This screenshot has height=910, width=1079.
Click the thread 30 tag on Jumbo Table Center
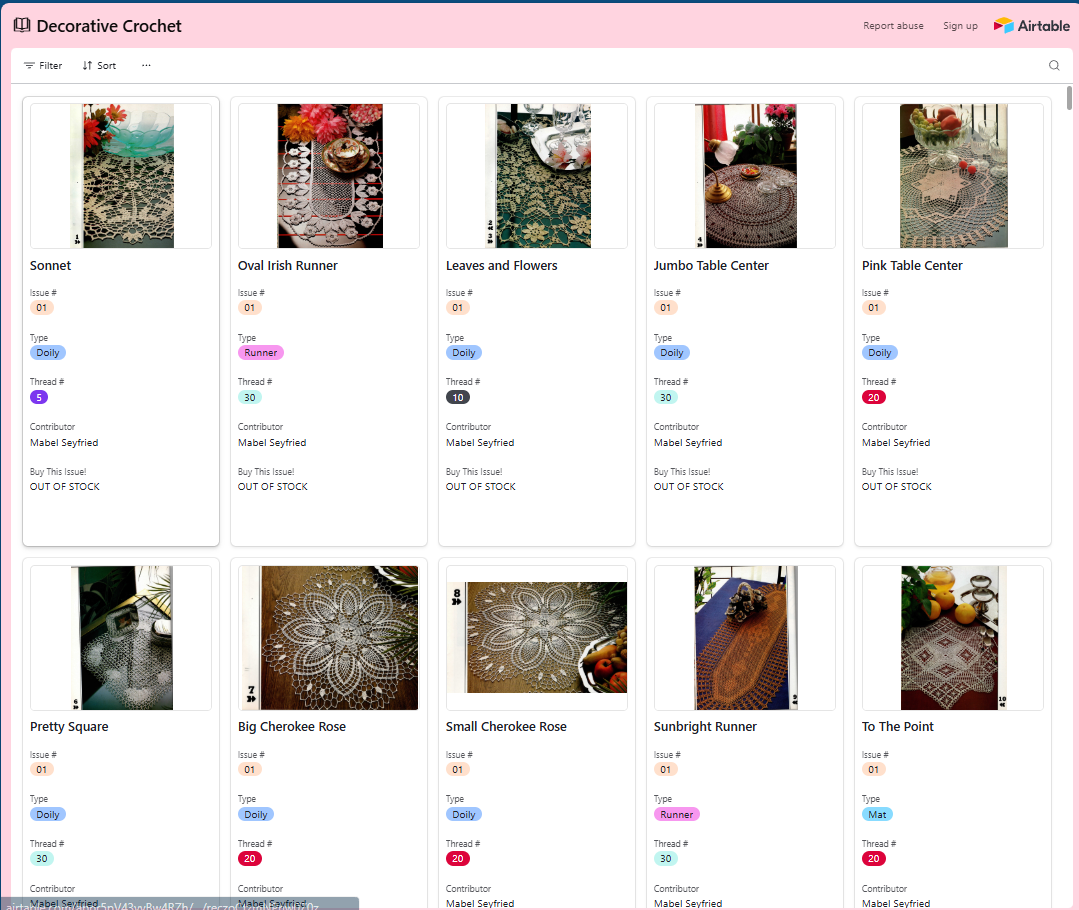coord(665,397)
